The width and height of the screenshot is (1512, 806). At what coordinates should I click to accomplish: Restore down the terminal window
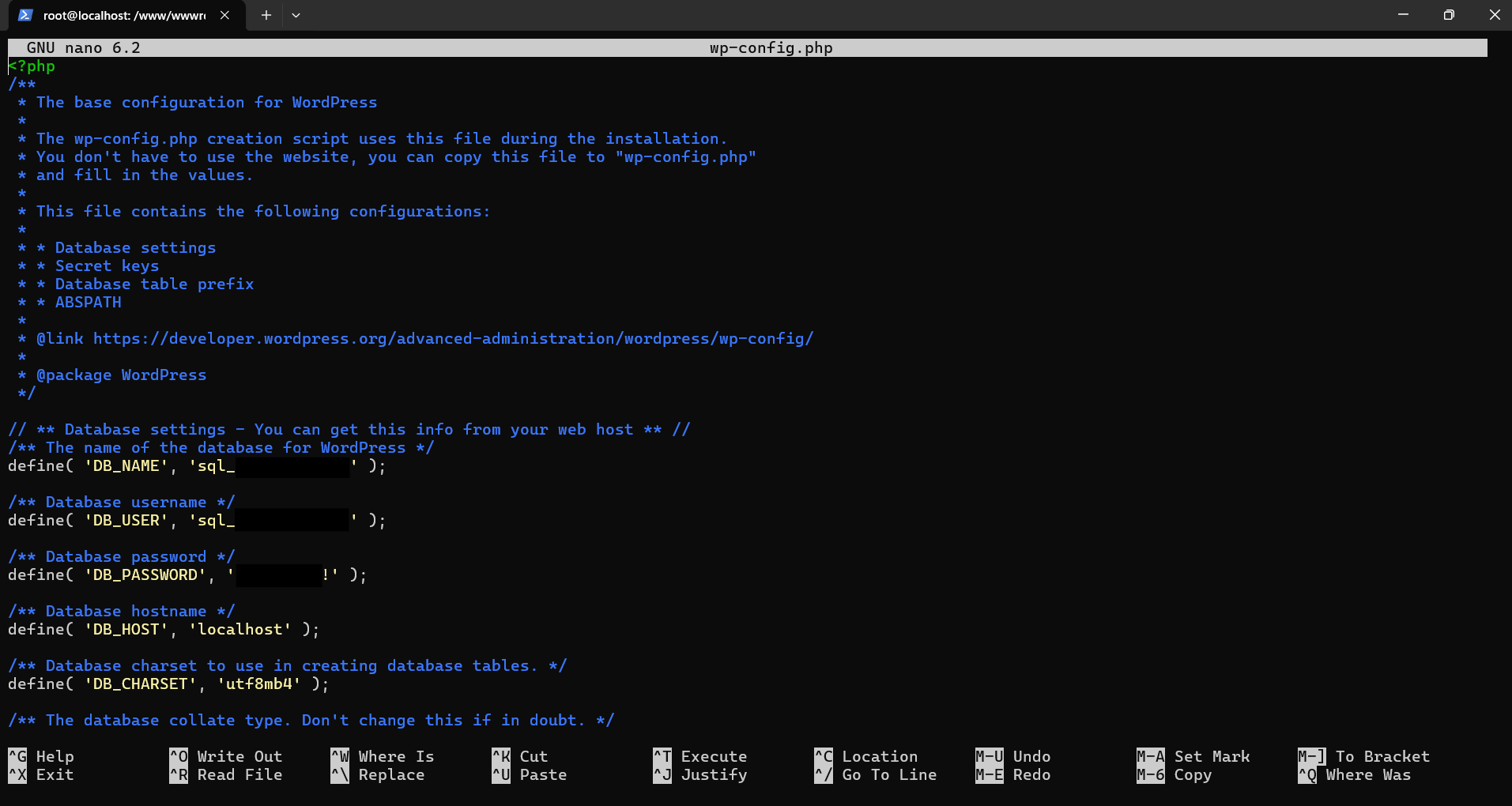[x=1448, y=15]
